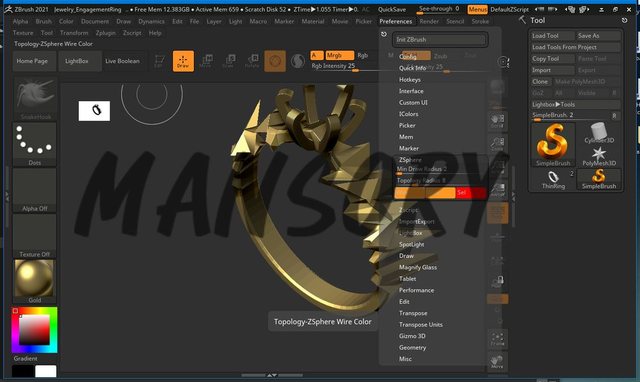This screenshot has height=382, width=640.
Task: Expand the Interface preferences section
Action: [411, 91]
